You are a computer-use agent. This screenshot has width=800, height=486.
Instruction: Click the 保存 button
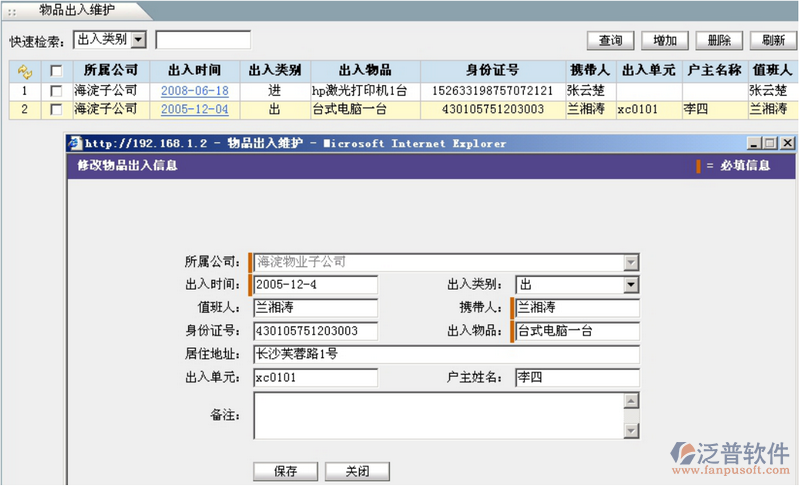(285, 471)
